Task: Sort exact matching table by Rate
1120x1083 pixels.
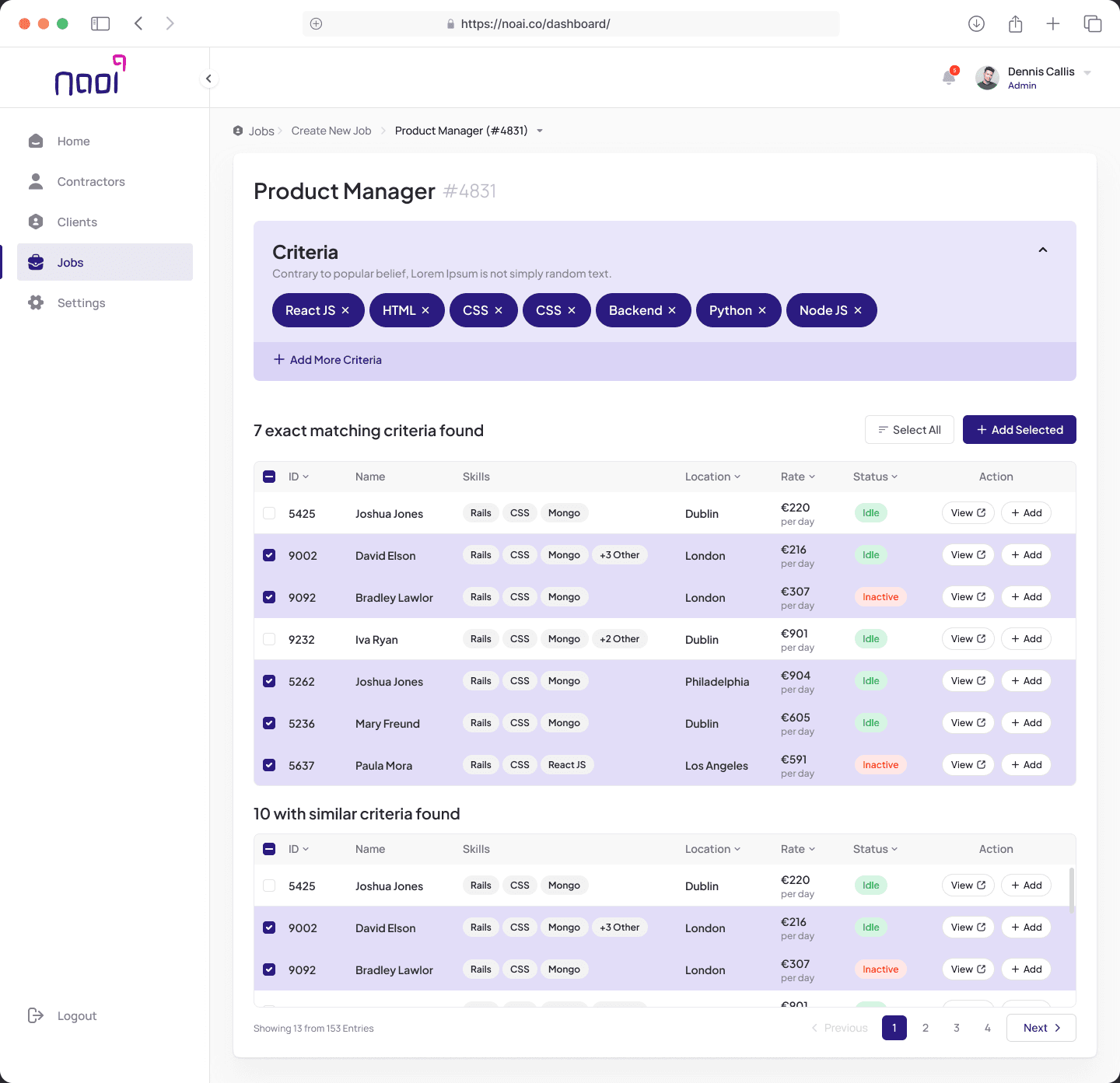Action: [798, 477]
